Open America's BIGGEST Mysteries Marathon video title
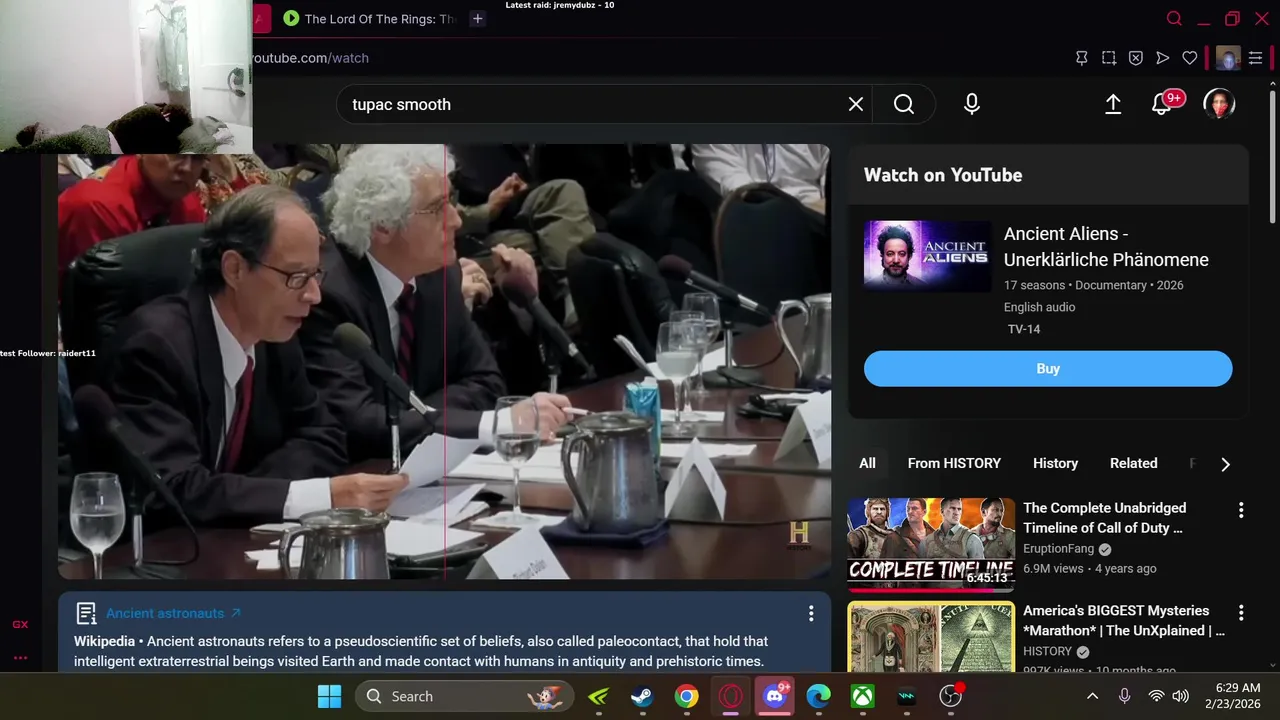Image resolution: width=1280 pixels, height=720 pixels. [x=1123, y=621]
